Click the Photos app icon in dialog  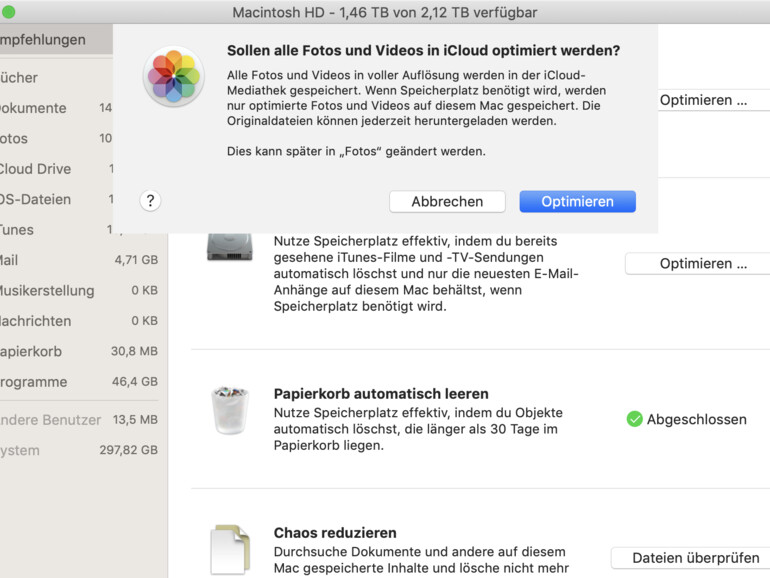pos(175,75)
